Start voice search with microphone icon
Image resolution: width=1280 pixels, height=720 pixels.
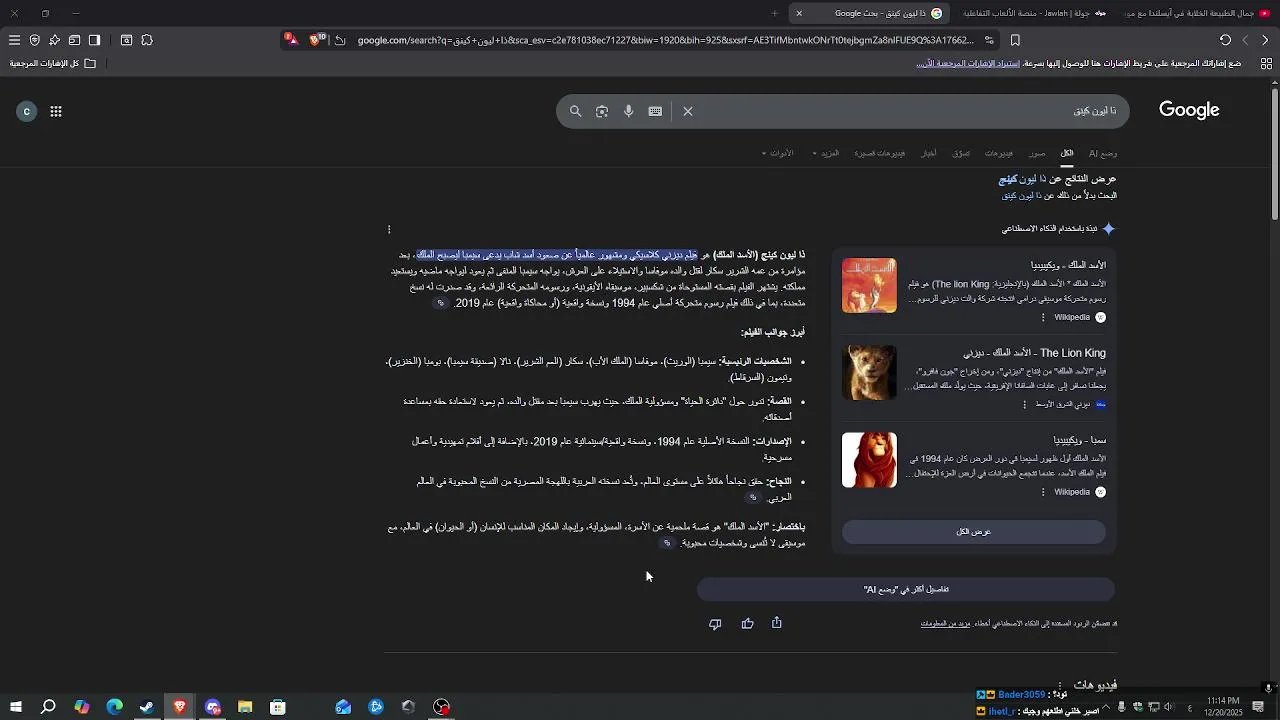click(628, 111)
